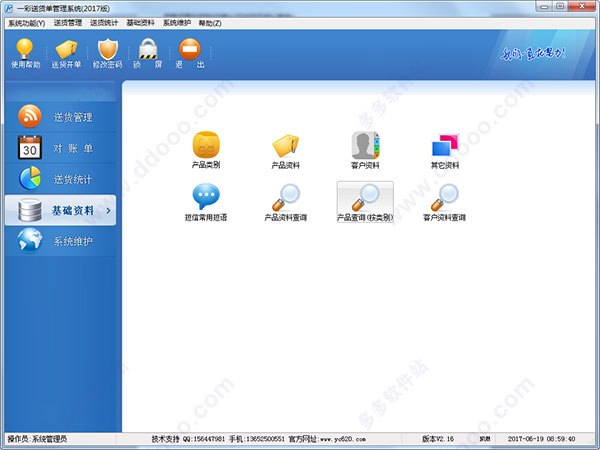Open the 客户资料 contact icon
Image resolution: width=600 pixels, height=450 pixels.
coord(365,151)
